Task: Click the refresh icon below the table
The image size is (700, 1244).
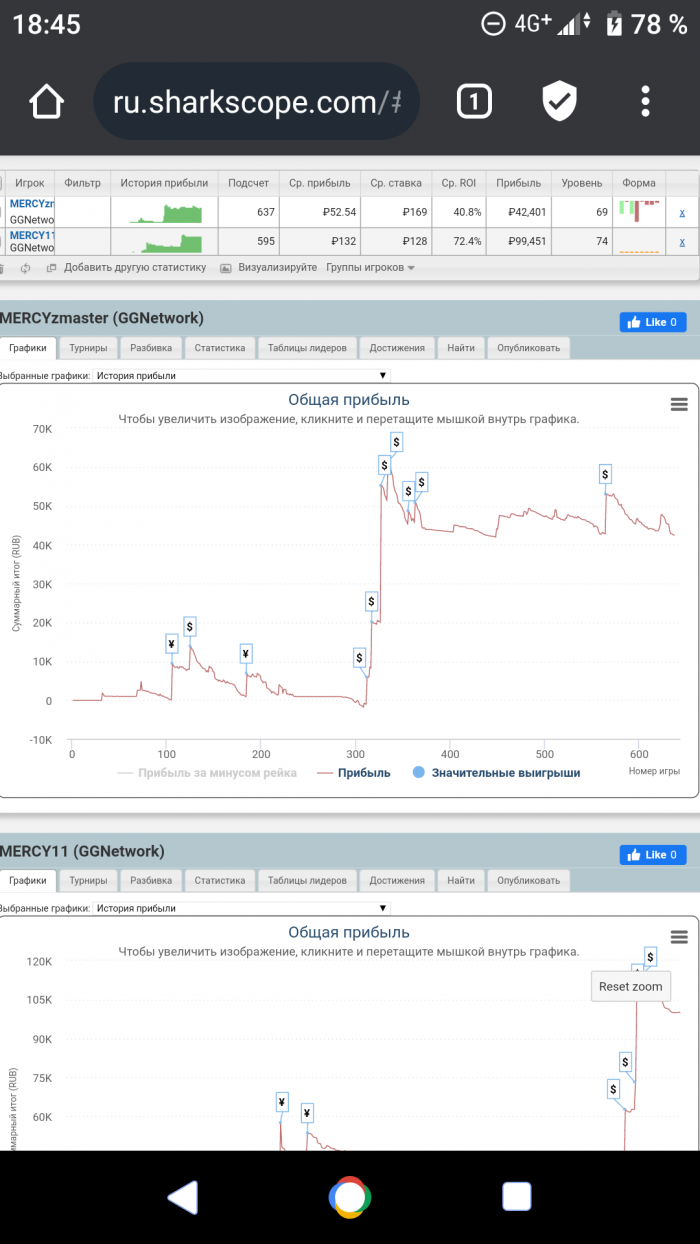Action: coord(24,268)
